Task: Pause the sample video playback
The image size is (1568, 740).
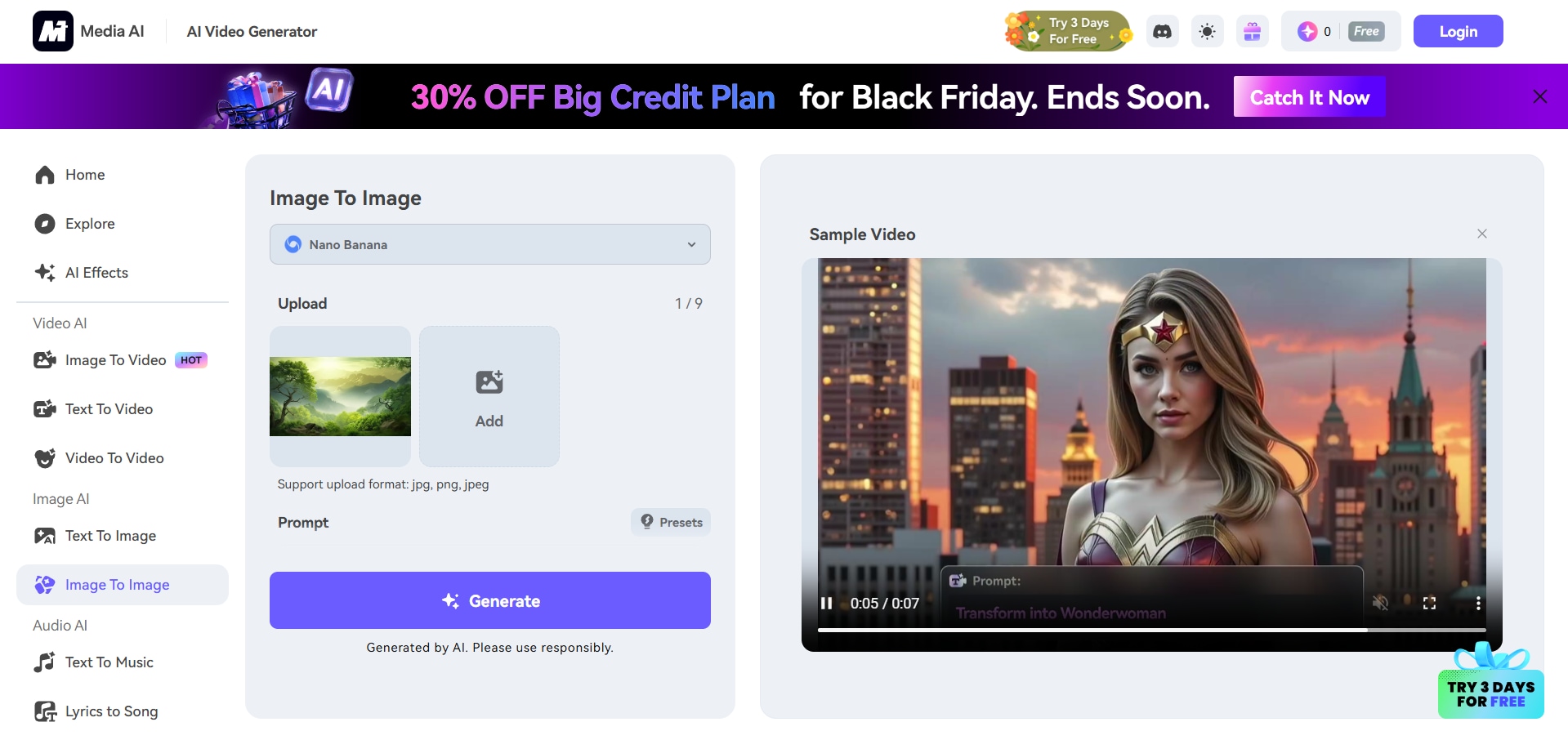Action: (x=826, y=603)
